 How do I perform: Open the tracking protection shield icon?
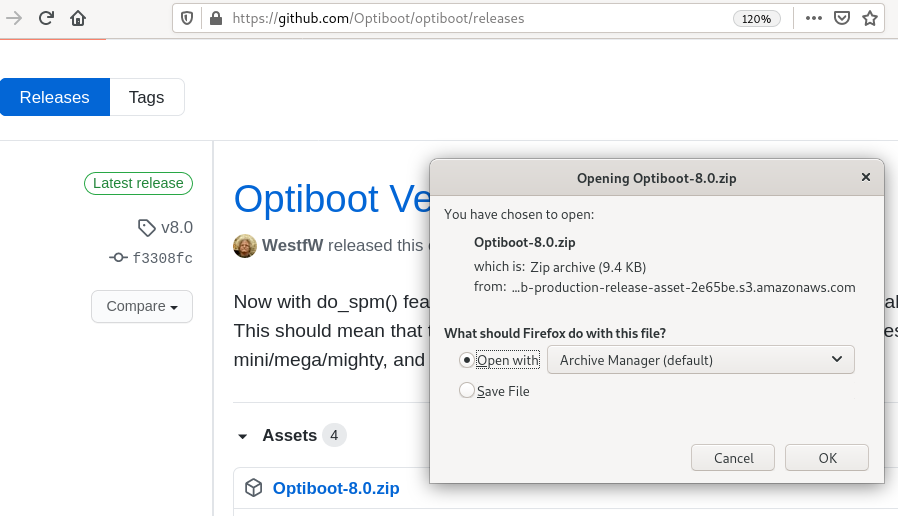click(x=188, y=18)
